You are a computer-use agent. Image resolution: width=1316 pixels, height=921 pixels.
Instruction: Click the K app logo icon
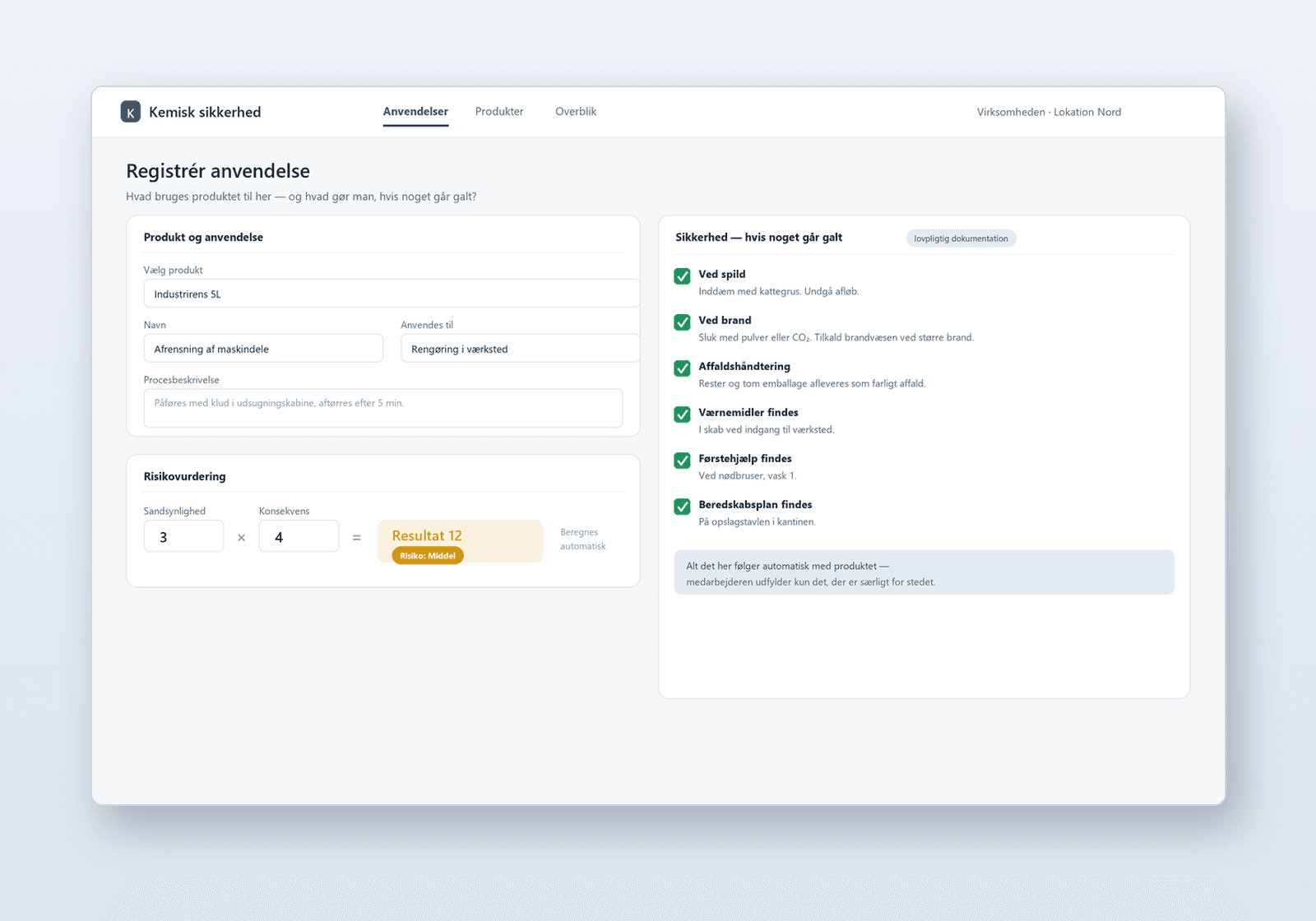click(x=130, y=112)
